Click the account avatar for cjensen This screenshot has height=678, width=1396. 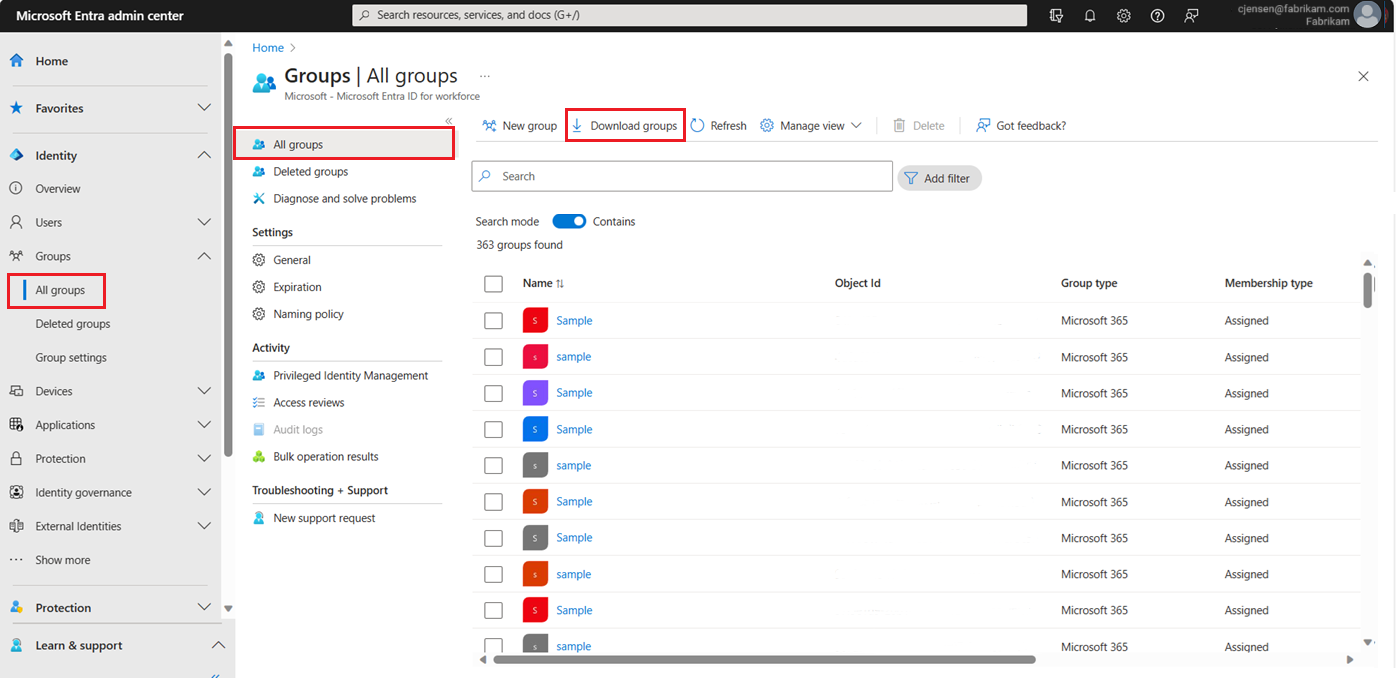click(1366, 15)
